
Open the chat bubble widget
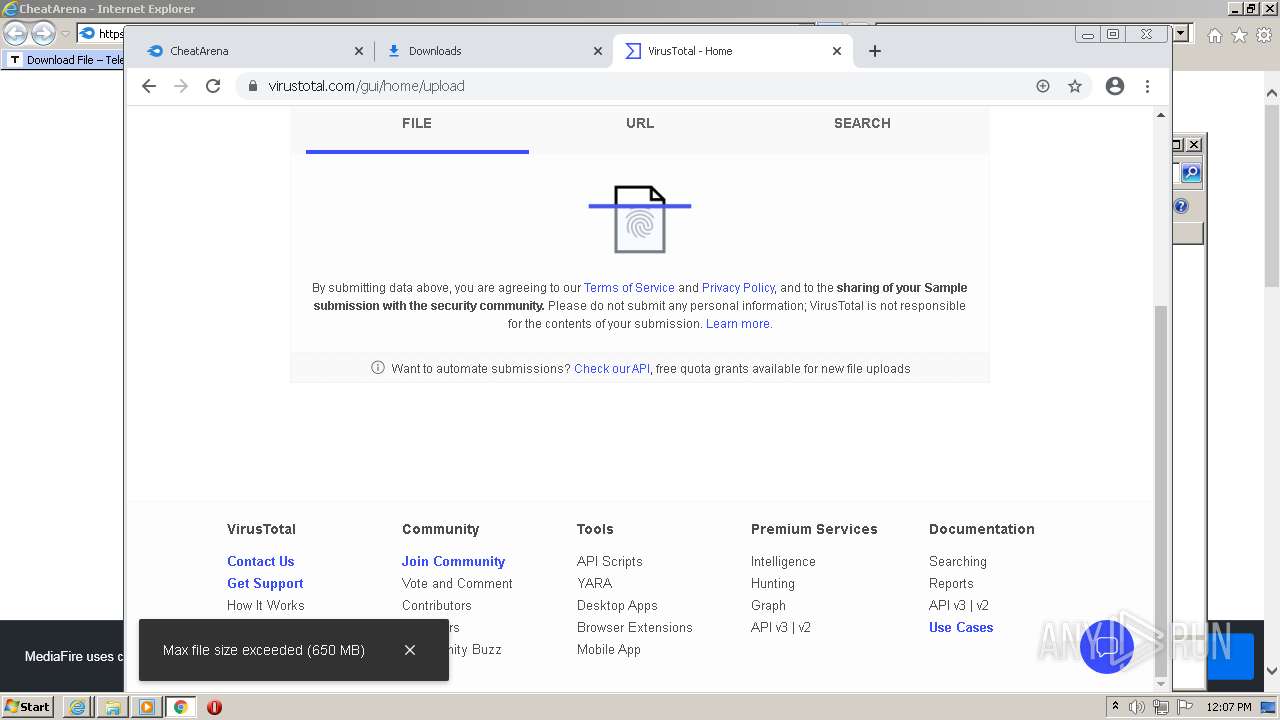[x=1107, y=646]
